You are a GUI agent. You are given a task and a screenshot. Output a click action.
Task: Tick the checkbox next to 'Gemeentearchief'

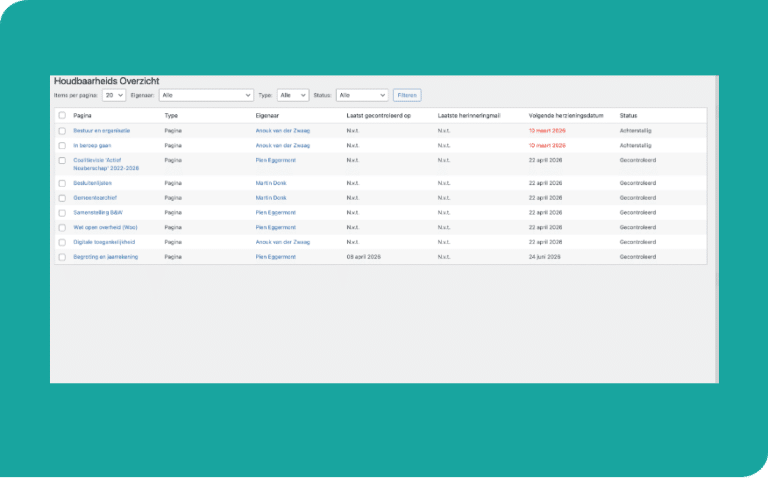pos(62,198)
